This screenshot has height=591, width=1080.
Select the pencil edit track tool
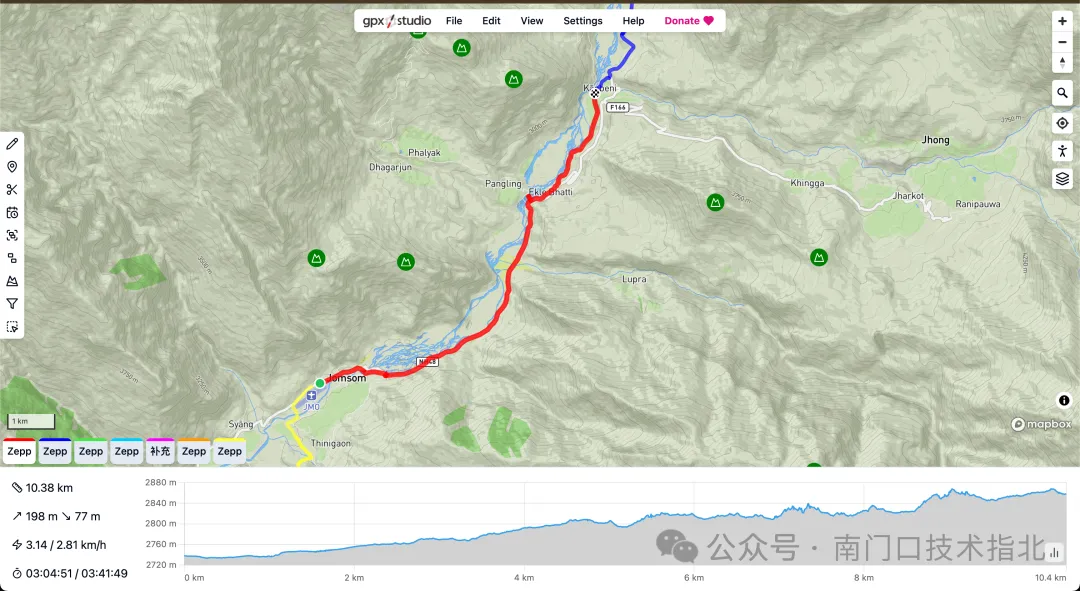(12, 145)
